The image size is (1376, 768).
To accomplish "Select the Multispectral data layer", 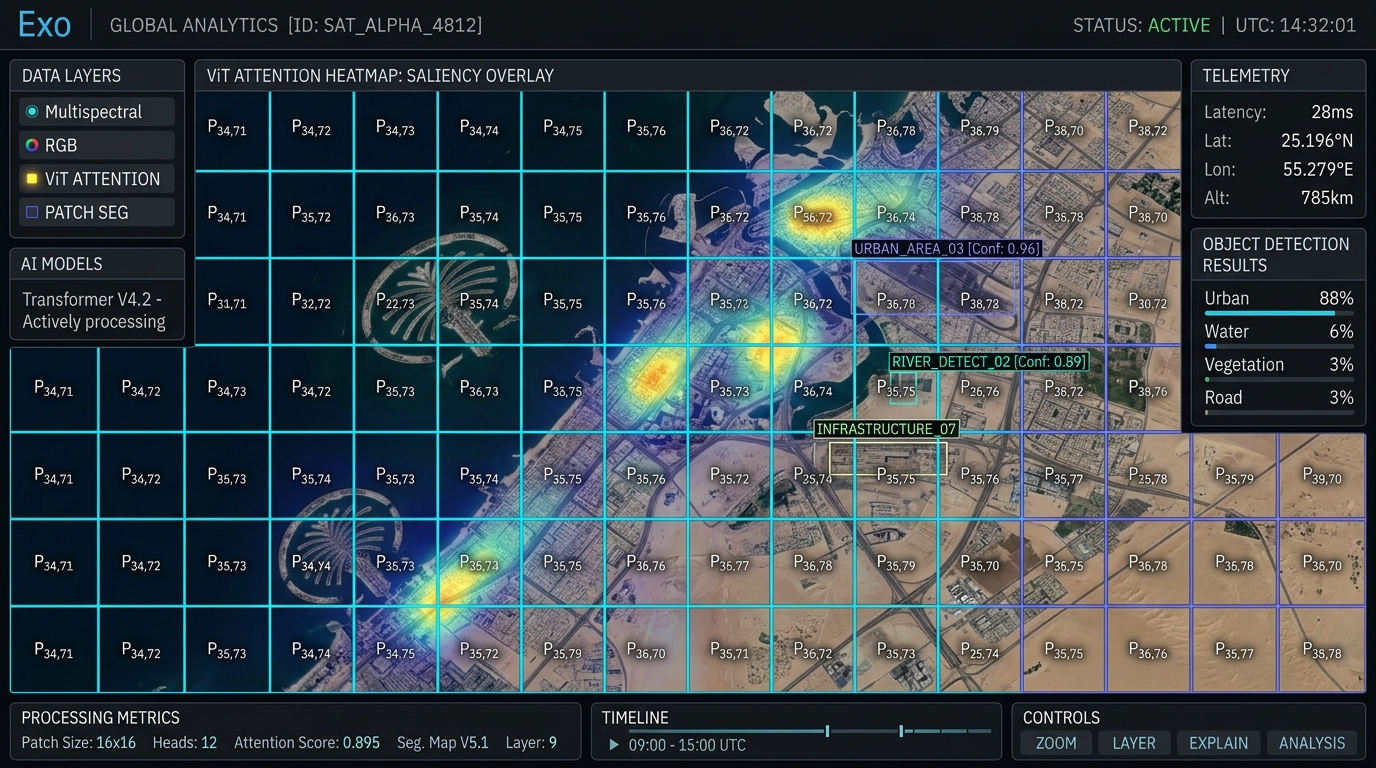I will [97, 112].
